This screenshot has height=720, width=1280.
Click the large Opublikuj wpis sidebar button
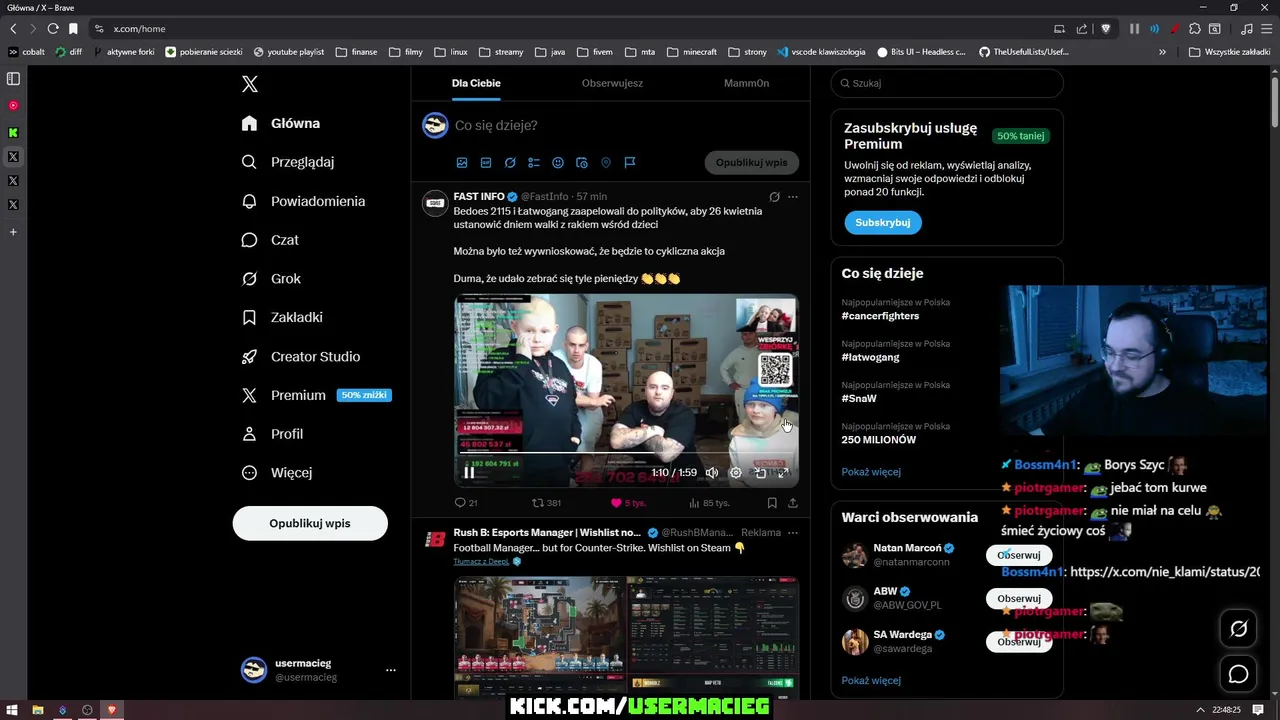click(310, 523)
